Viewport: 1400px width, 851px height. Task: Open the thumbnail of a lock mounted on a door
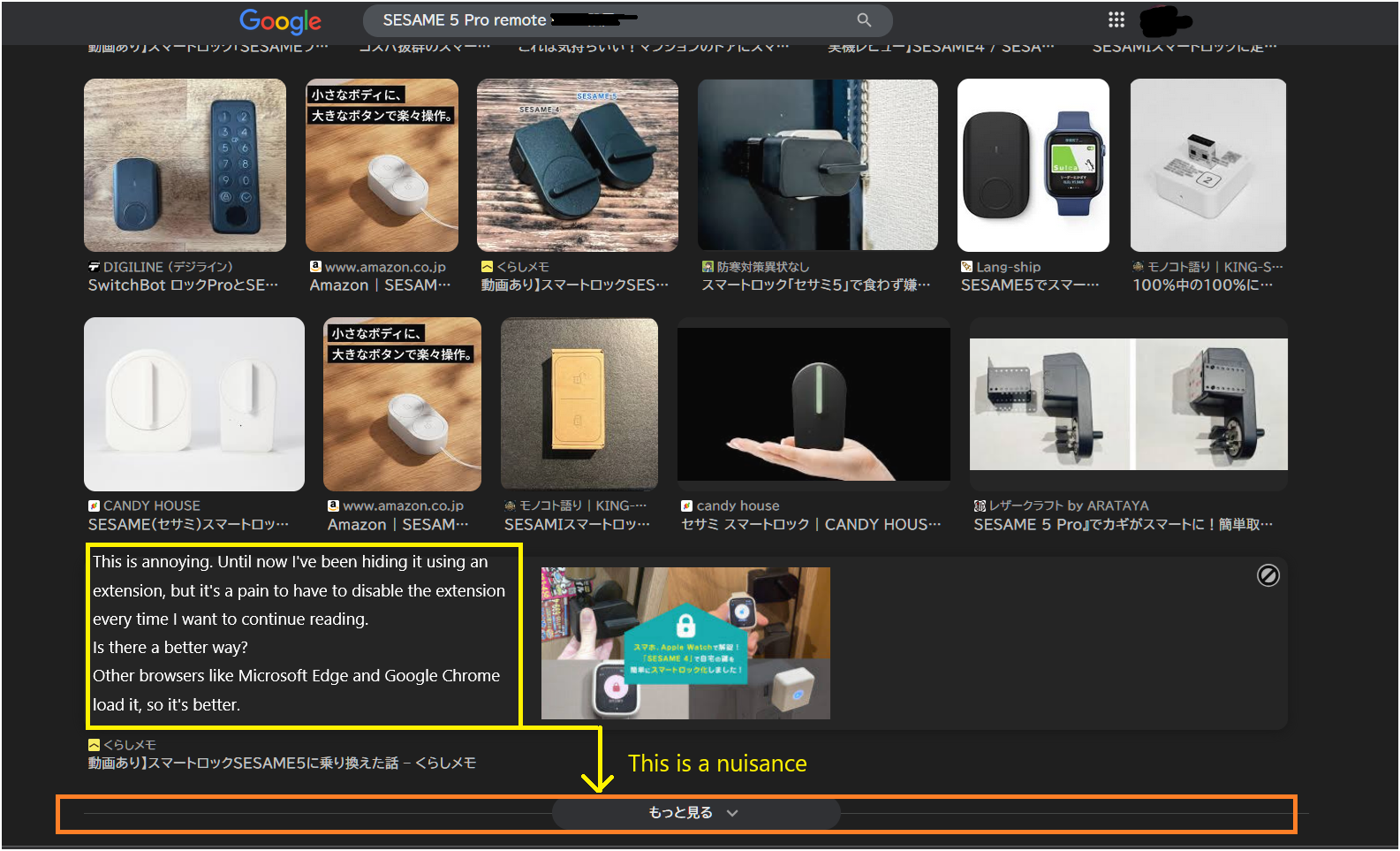pyautogui.click(x=818, y=165)
